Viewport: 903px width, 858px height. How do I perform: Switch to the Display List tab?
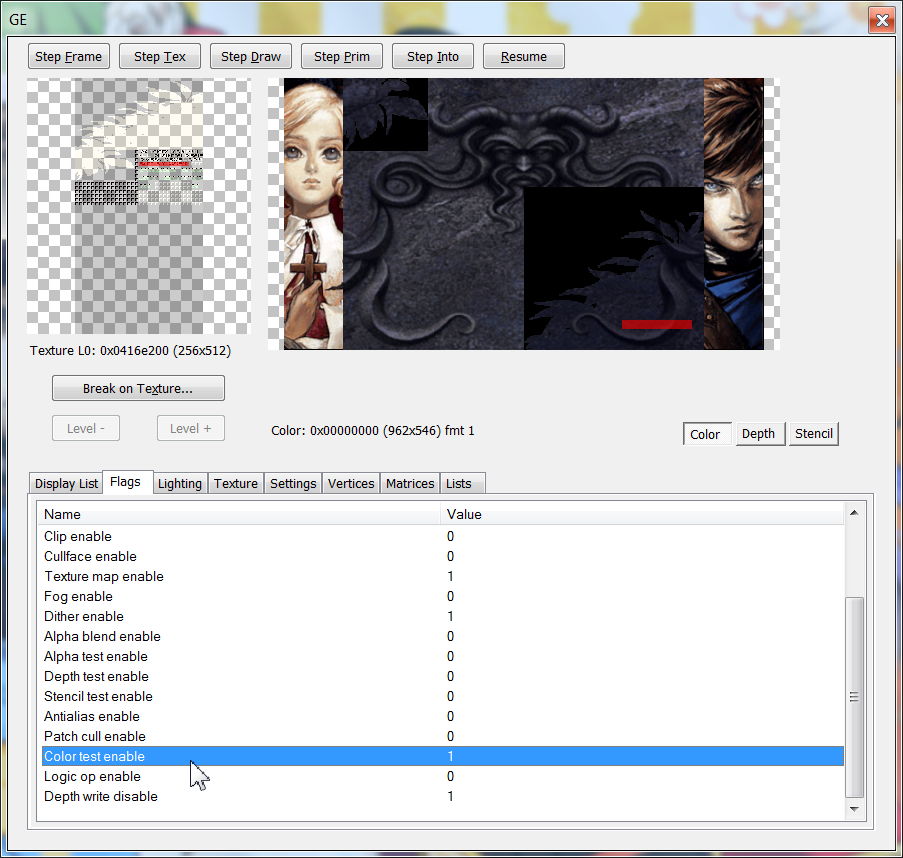(x=66, y=484)
